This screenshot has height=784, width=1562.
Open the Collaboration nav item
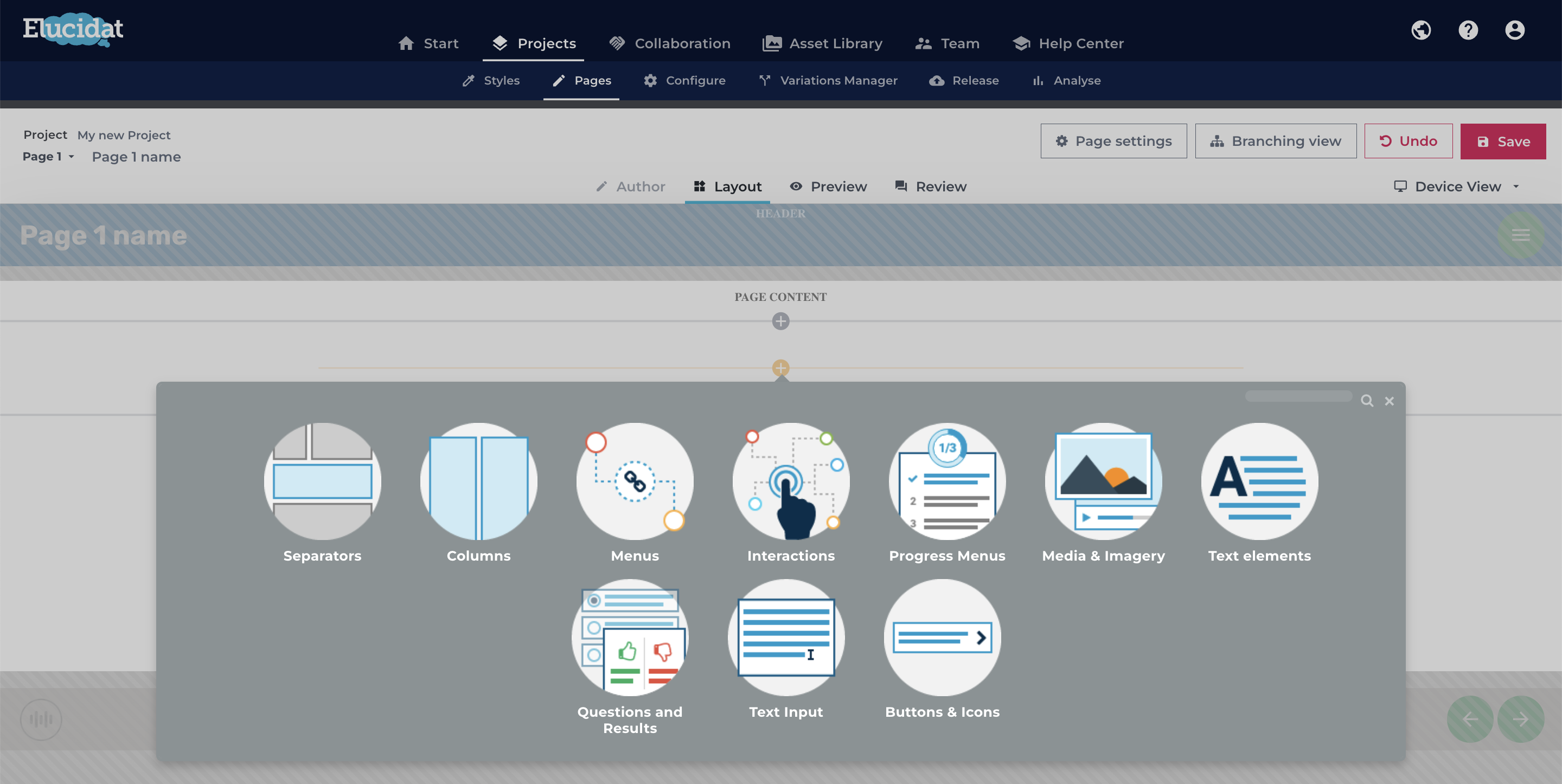(x=669, y=44)
